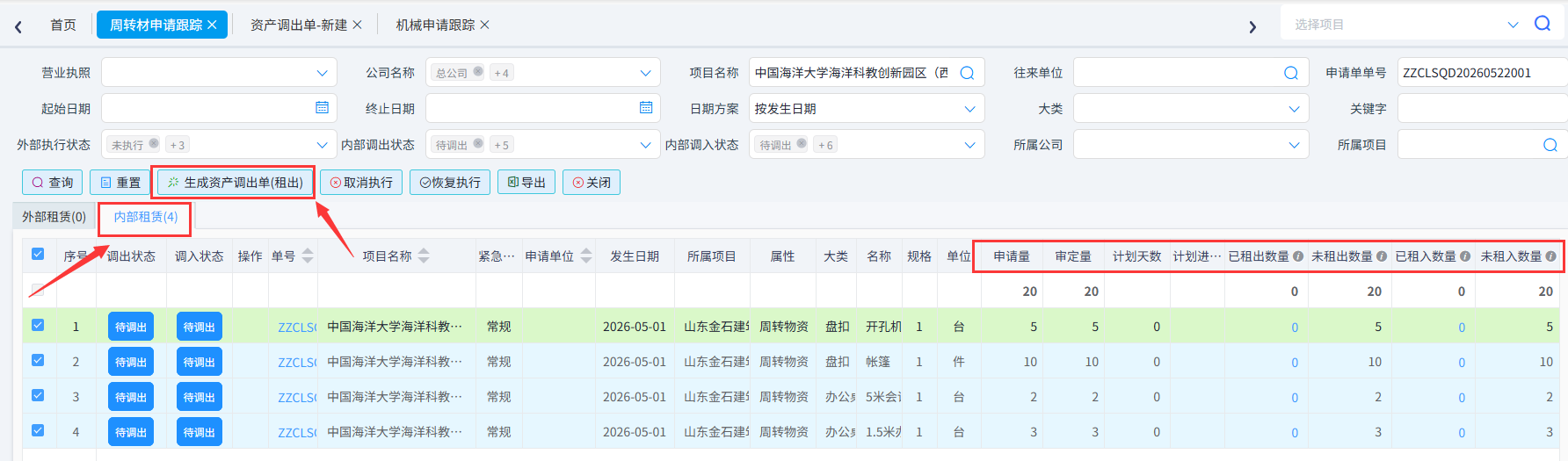Go to the 首页 tab
Viewport: 1568px width, 461px height.
(x=63, y=25)
